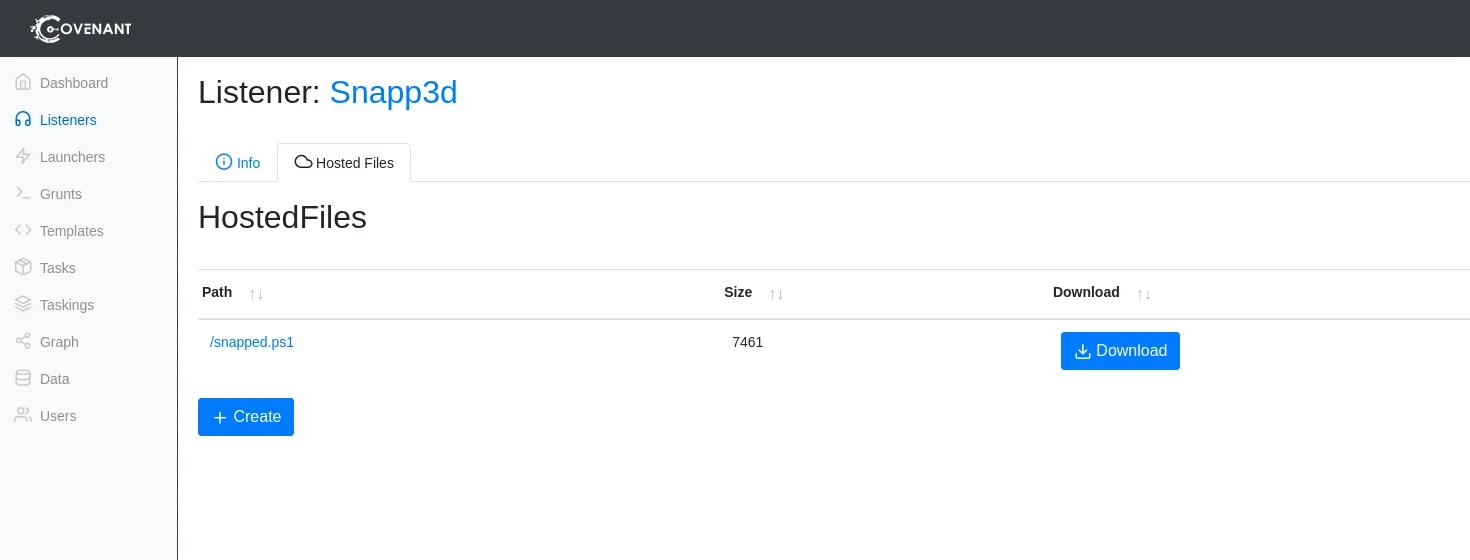Click the Users people icon
The image size is (1470, 560).
click(23, 416)
